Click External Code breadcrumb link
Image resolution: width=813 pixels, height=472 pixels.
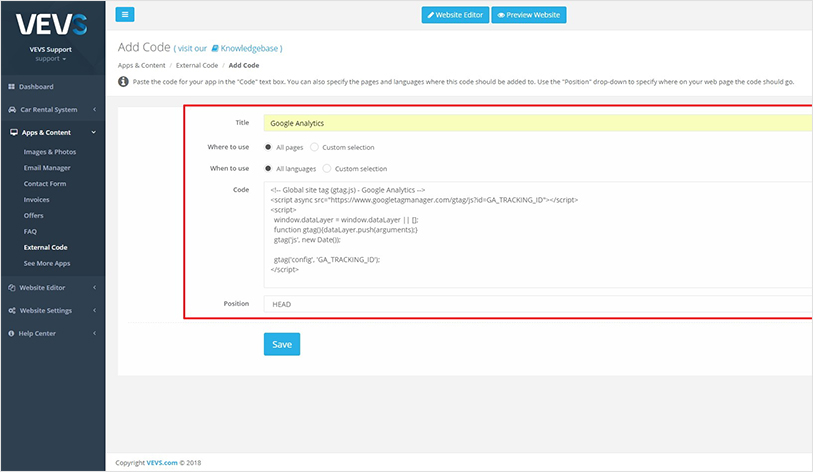(x=197, y=65)
